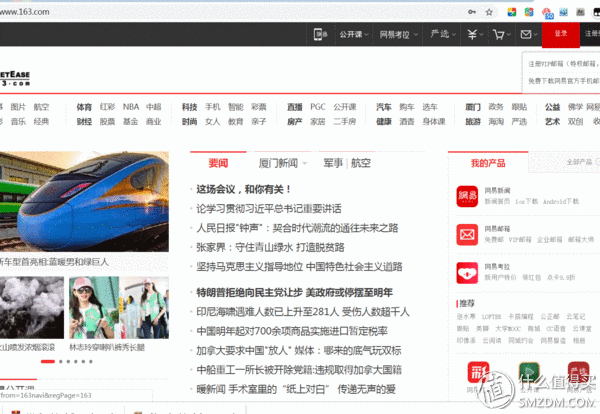The width and height of the screenshot is (600, 414).
Task: Open the 房产 real estate channel link
Action: click(295, 122)
